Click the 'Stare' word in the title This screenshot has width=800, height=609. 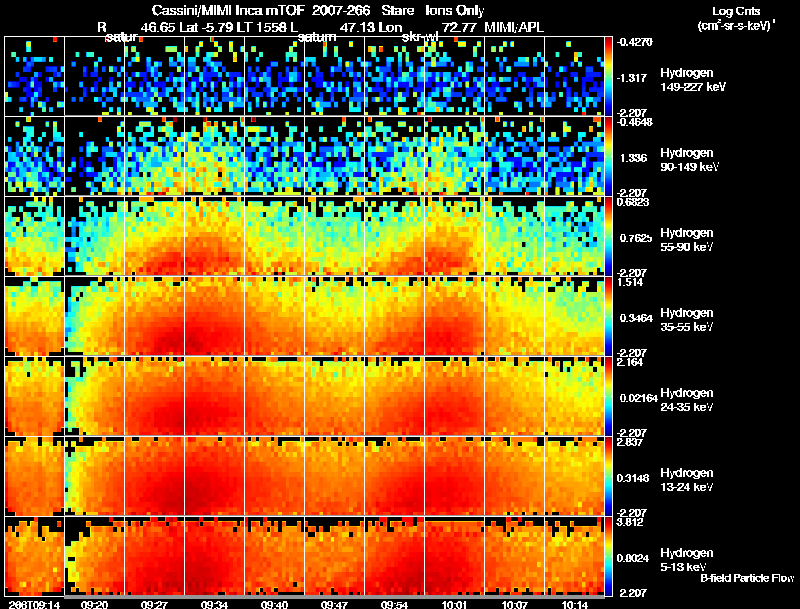click(x=397, y=10)
